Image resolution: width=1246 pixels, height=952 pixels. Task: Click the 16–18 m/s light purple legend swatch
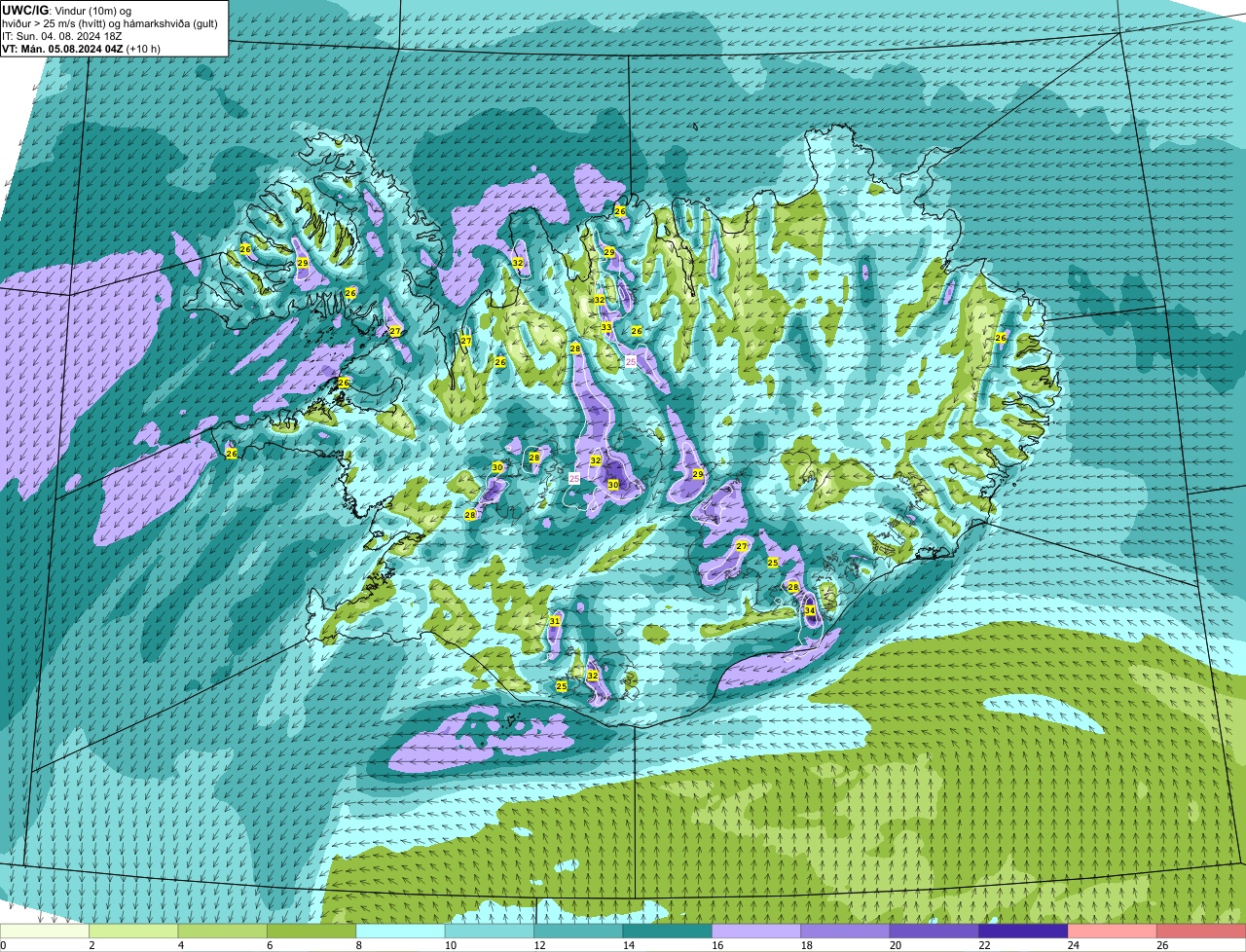(x=756, y=931)
